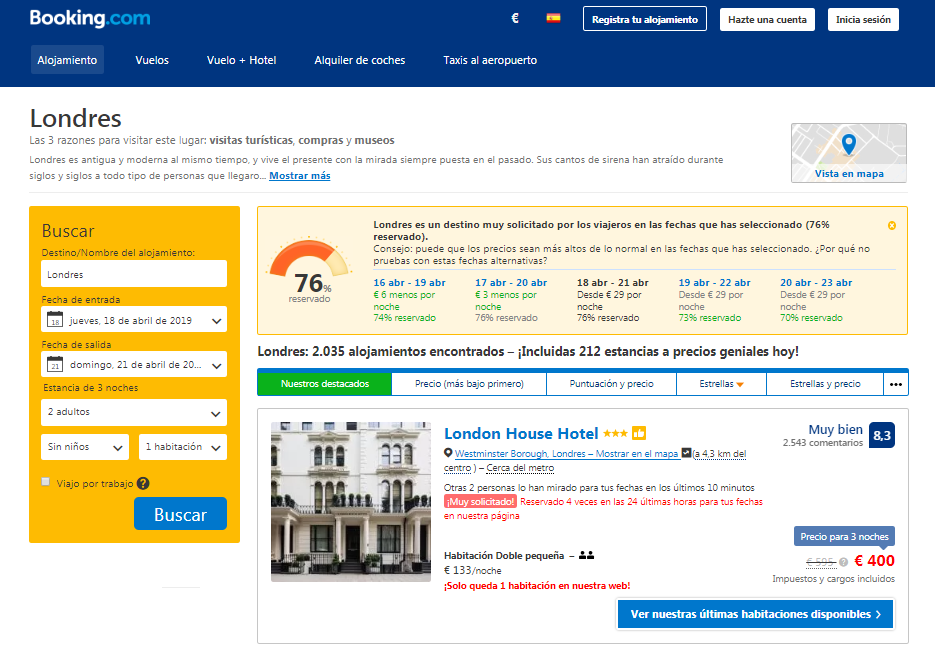Click the Mostrar más link
935x653 pixels.
coord(299,176)
